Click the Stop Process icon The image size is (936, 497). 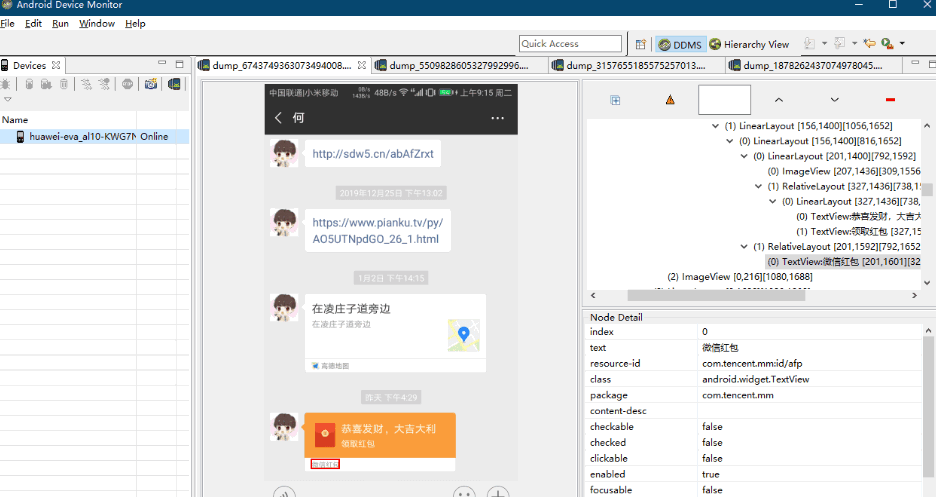coord(127,84)
